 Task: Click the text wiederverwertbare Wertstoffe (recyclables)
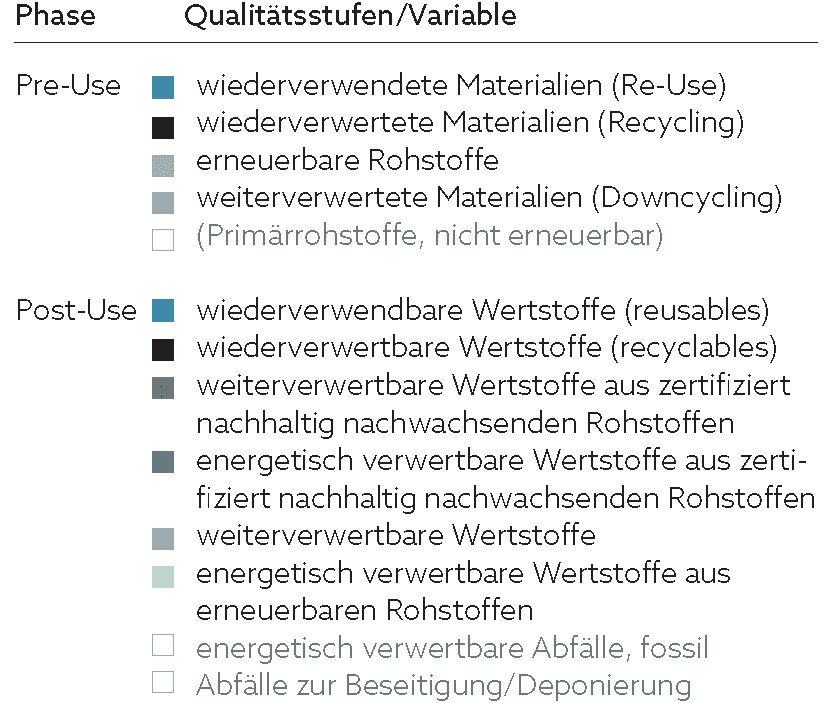(487, 348)
